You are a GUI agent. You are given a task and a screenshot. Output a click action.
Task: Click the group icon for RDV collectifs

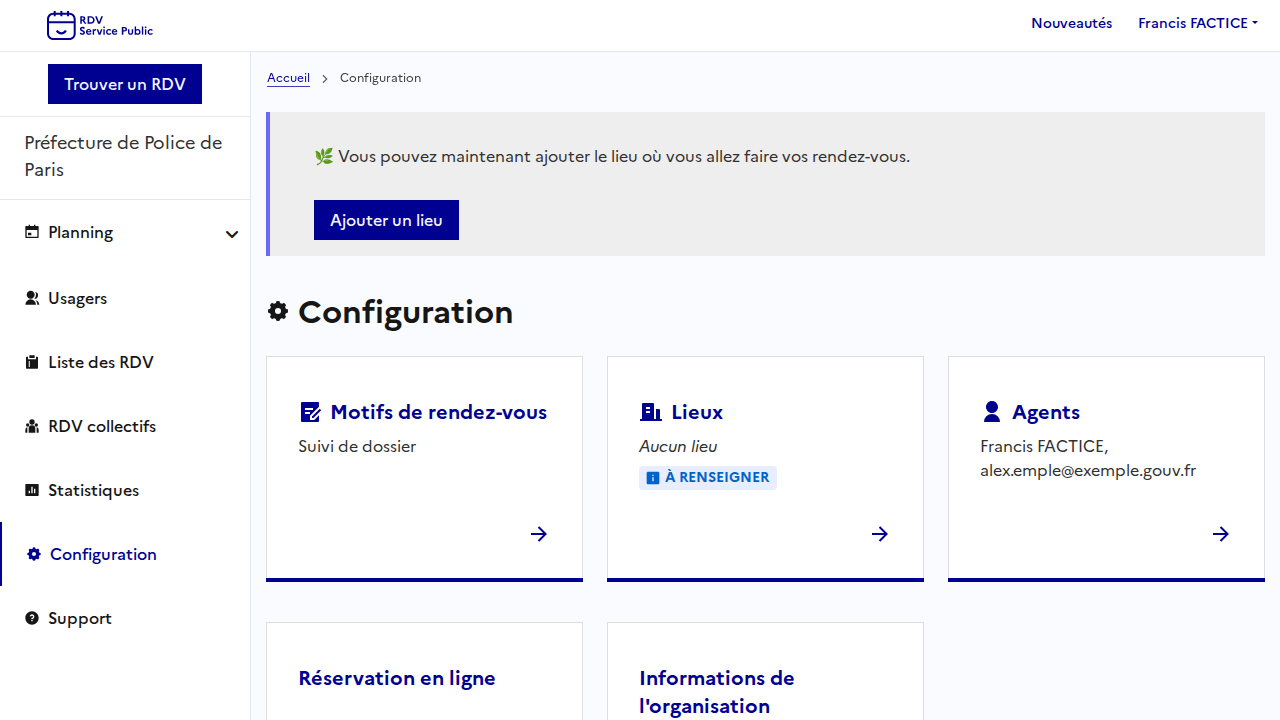(32, 426)
